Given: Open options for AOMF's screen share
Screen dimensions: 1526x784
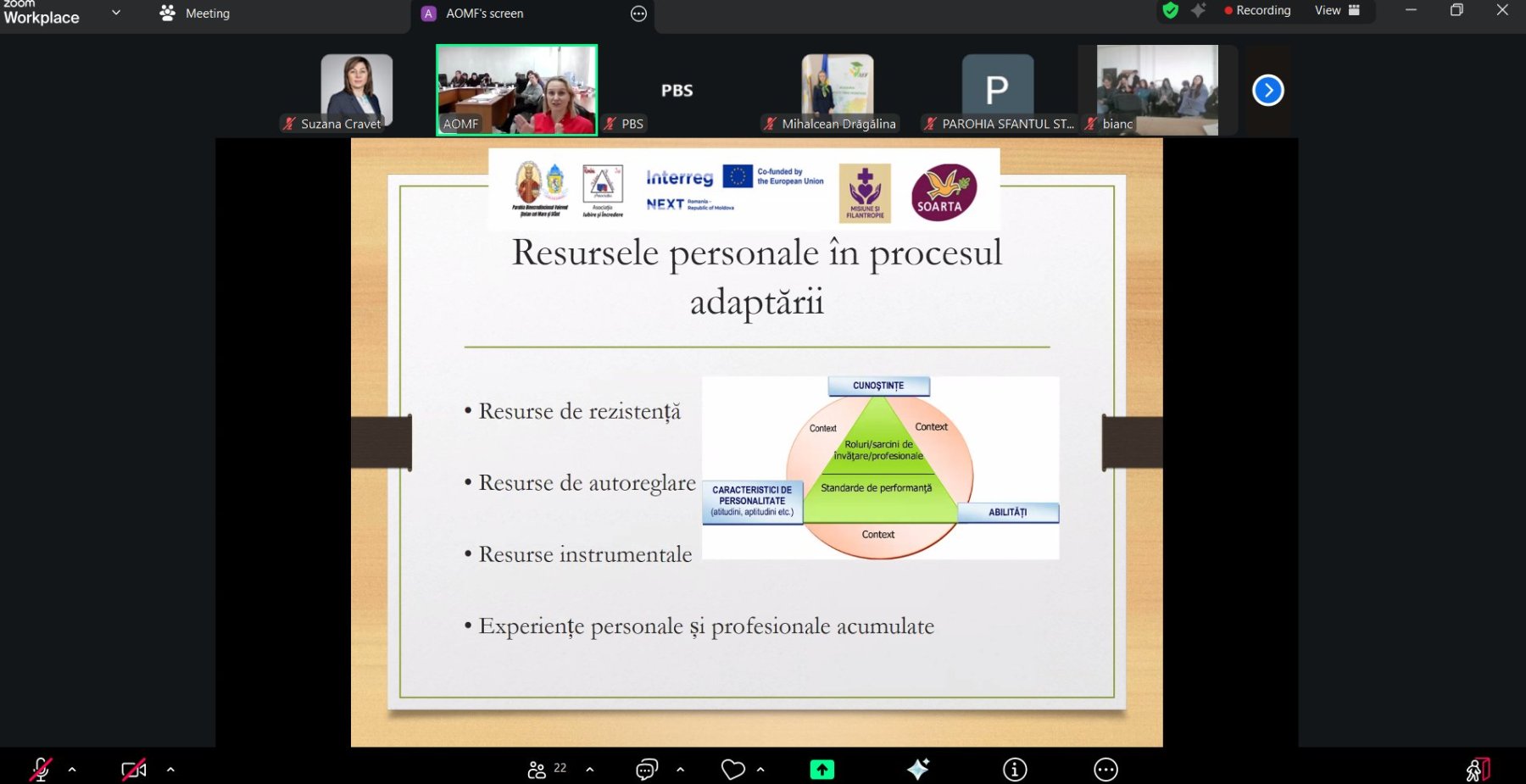Looking at the screenshot, I should click(638, 14).
